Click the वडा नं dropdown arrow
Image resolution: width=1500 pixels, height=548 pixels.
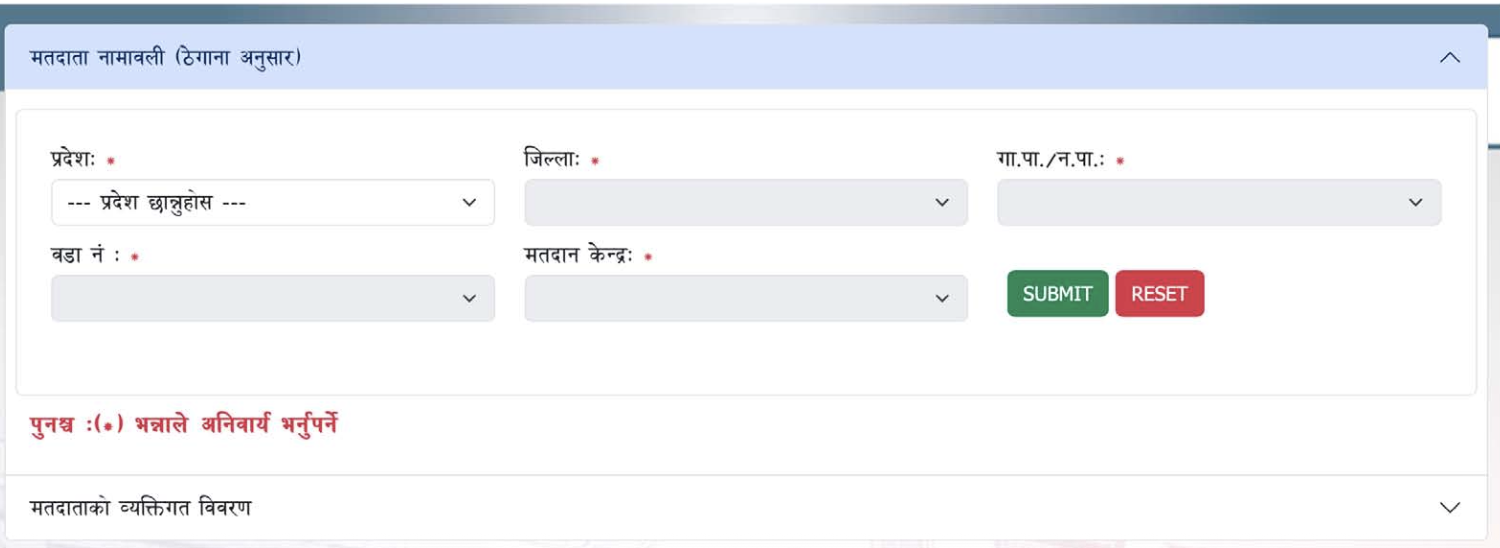pos(469,299)
